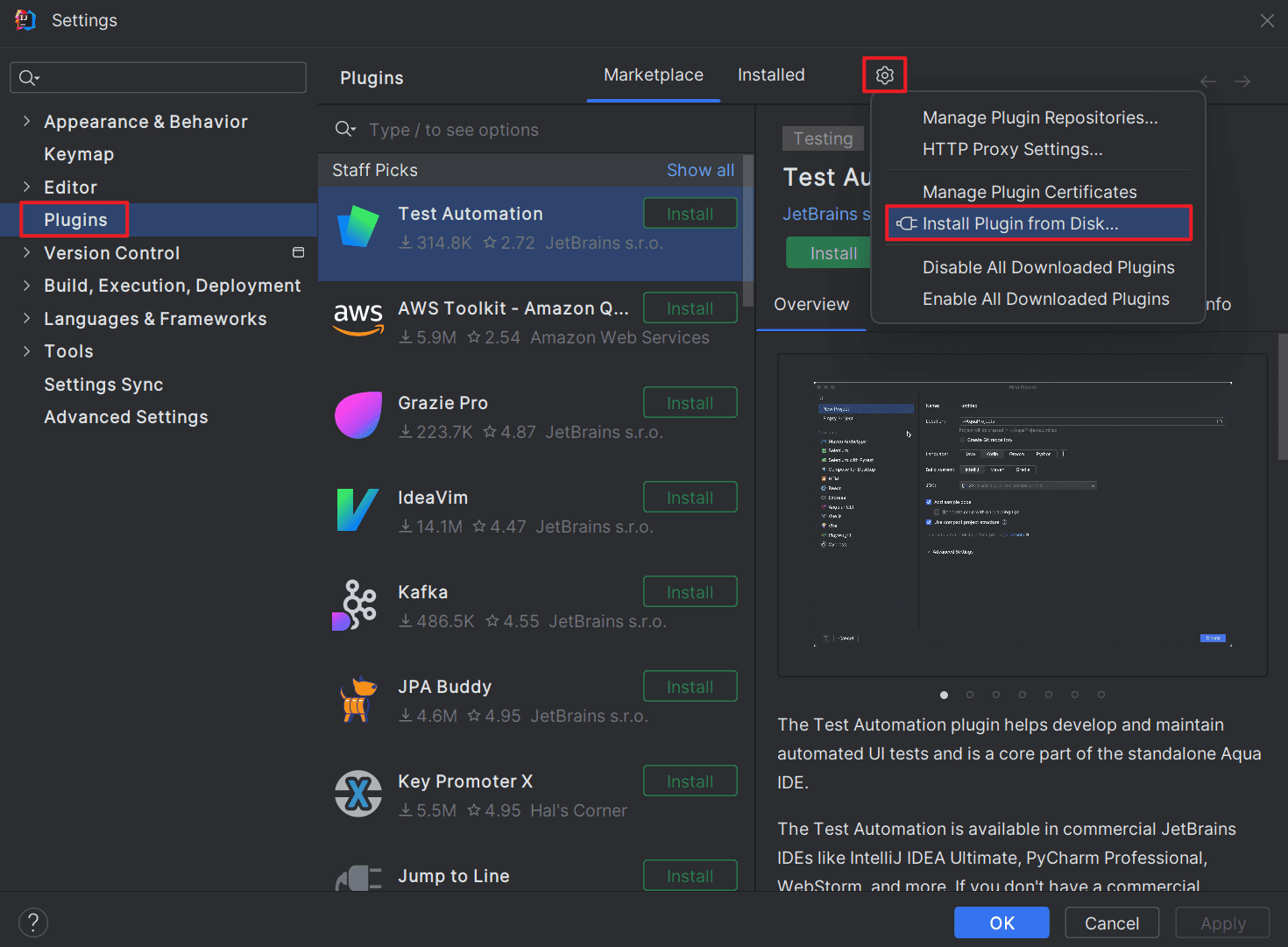Click the IntelliJ logo in the title bar
Viewport: 1288px width, 947px height.
25,20
